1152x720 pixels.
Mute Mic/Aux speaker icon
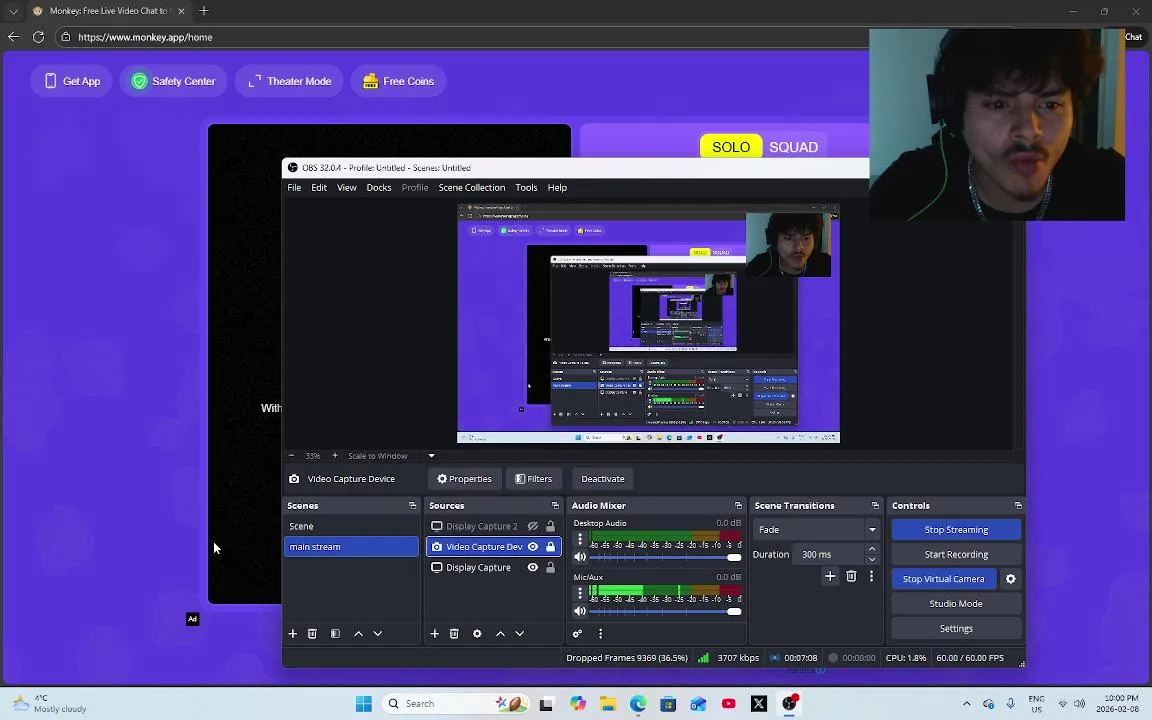(x=580, y=611)
